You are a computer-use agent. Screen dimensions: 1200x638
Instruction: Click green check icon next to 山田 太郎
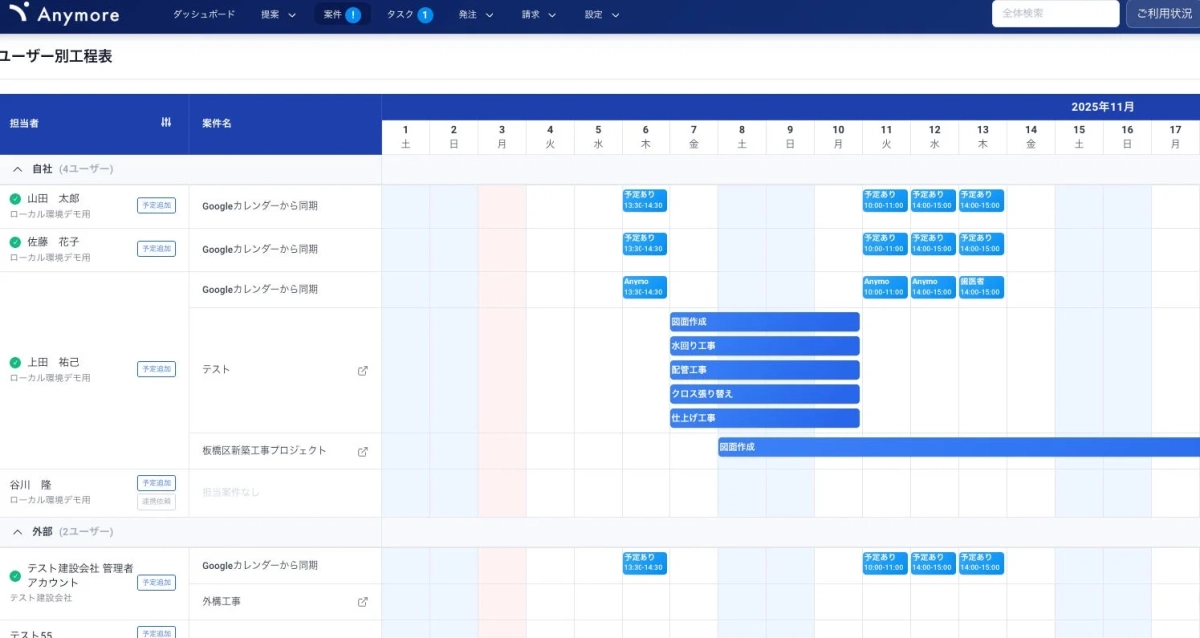tap(15, 199)
